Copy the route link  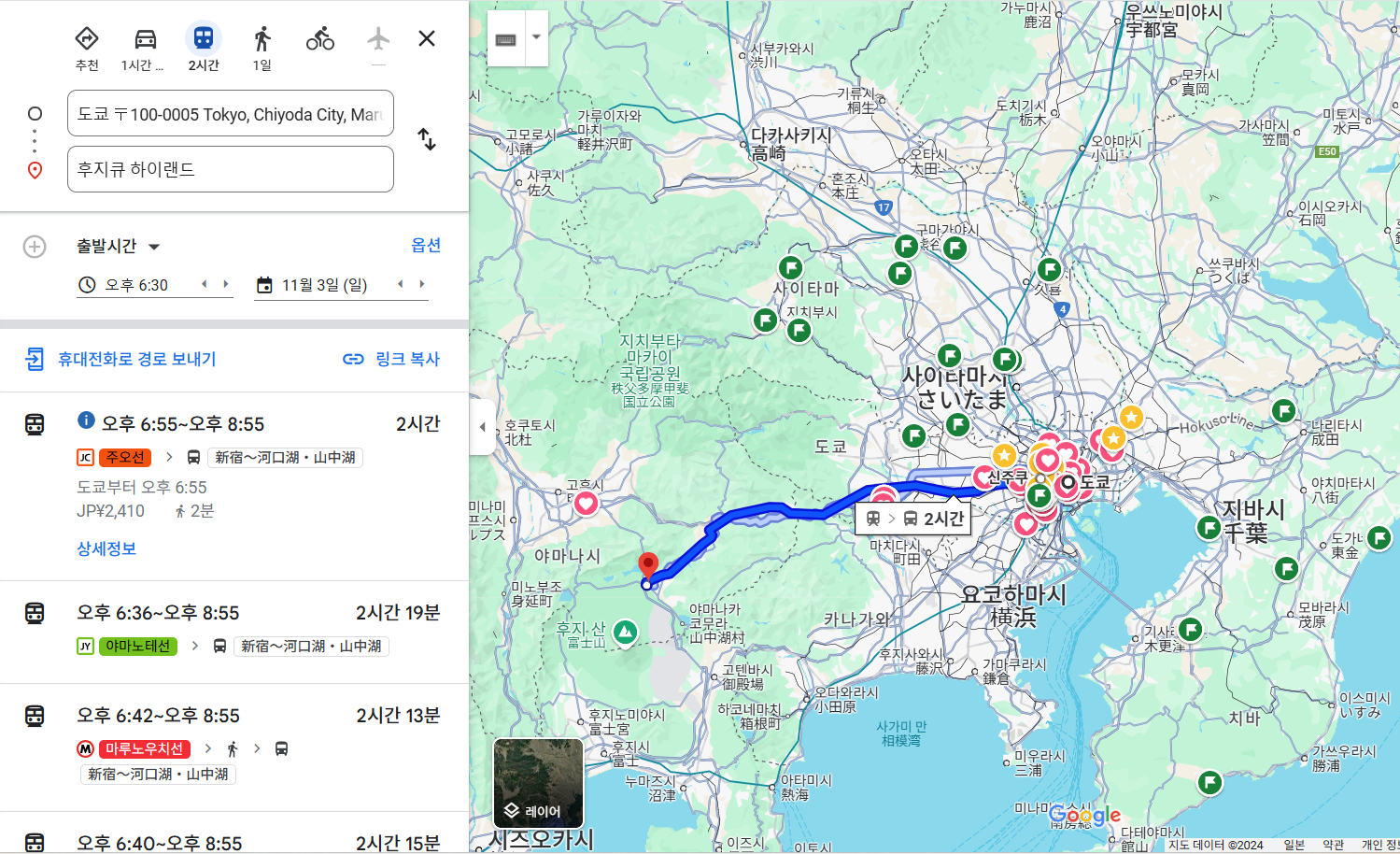(391, 359)
